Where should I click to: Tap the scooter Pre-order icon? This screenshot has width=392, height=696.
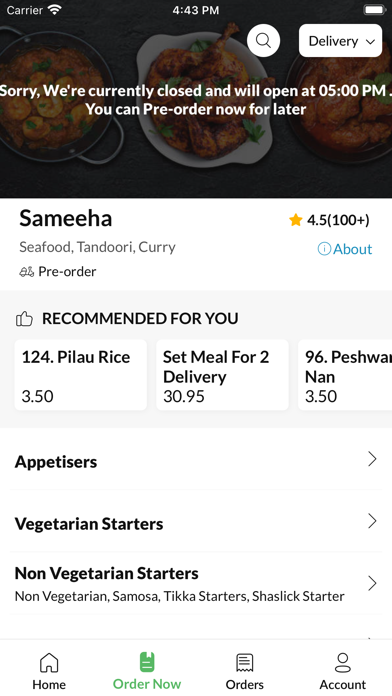pyautogui.click(x=27, y=272)
